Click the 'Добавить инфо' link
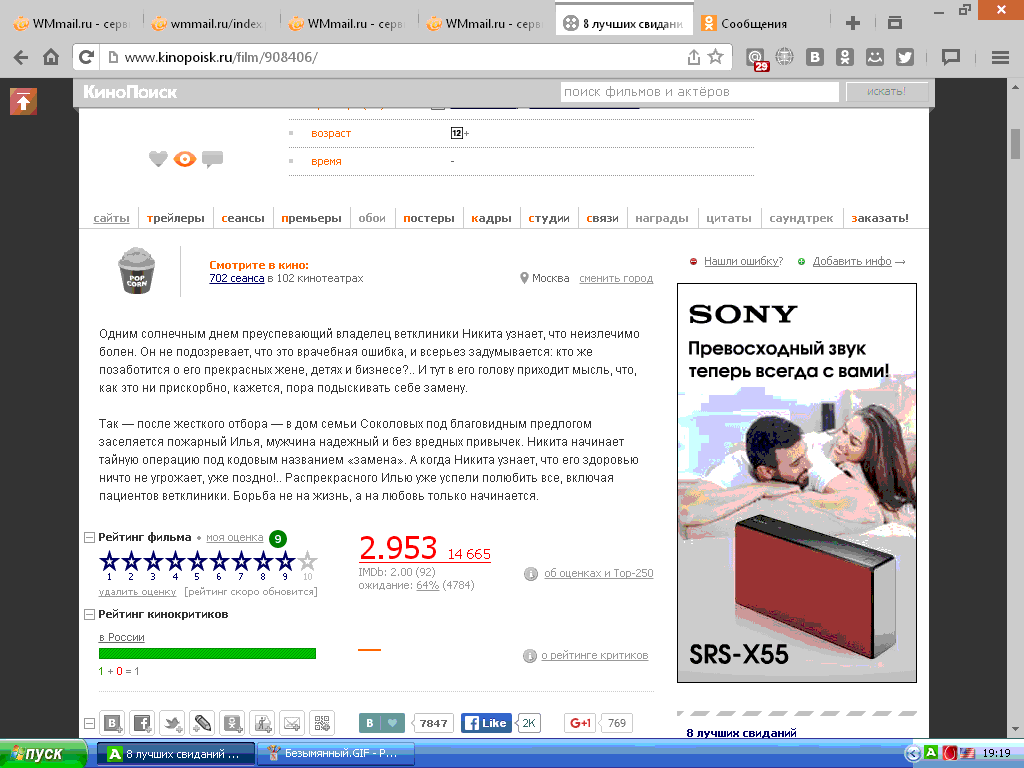The height and width of the screenshot is (768, 1024). click(x=852, y=261)
